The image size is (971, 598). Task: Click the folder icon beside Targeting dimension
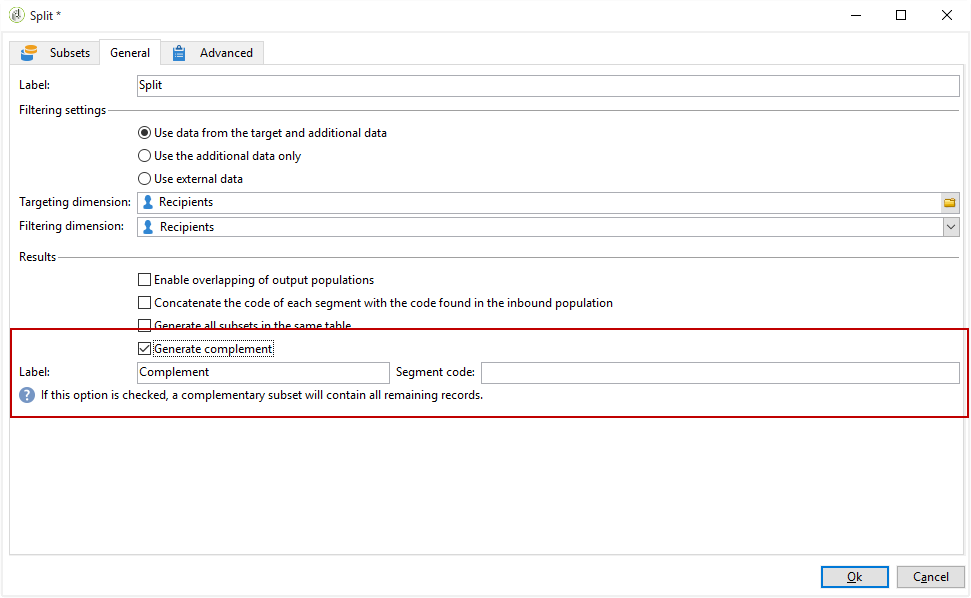point(949,202)
